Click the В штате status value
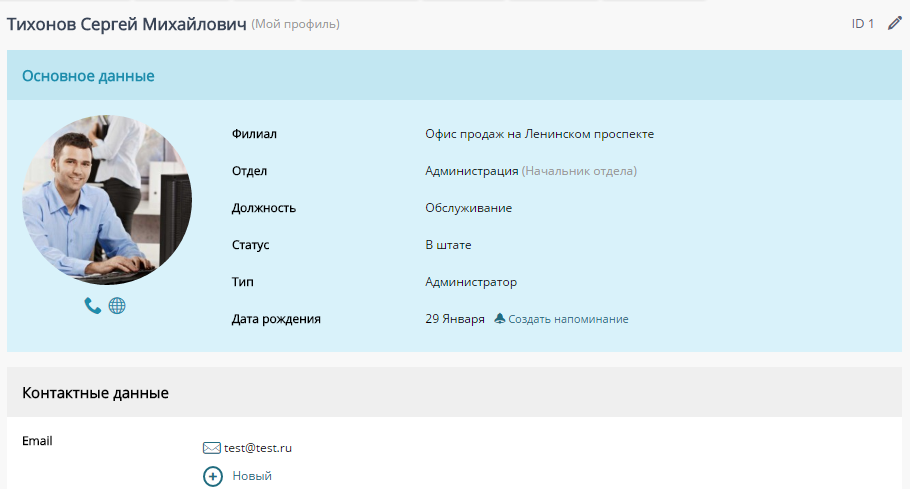The height and width of the screenshot is (489, 910). [x=448, y=245]
